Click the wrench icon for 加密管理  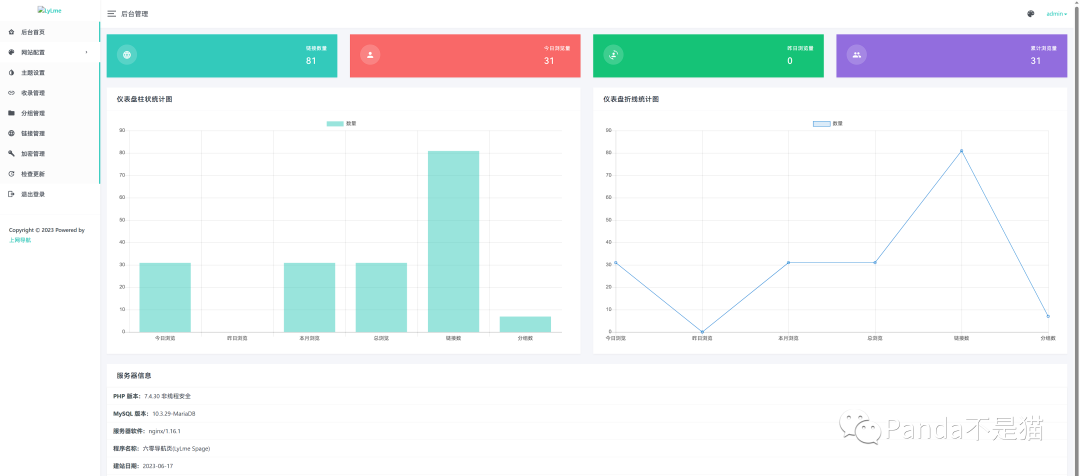pos(11,154)
